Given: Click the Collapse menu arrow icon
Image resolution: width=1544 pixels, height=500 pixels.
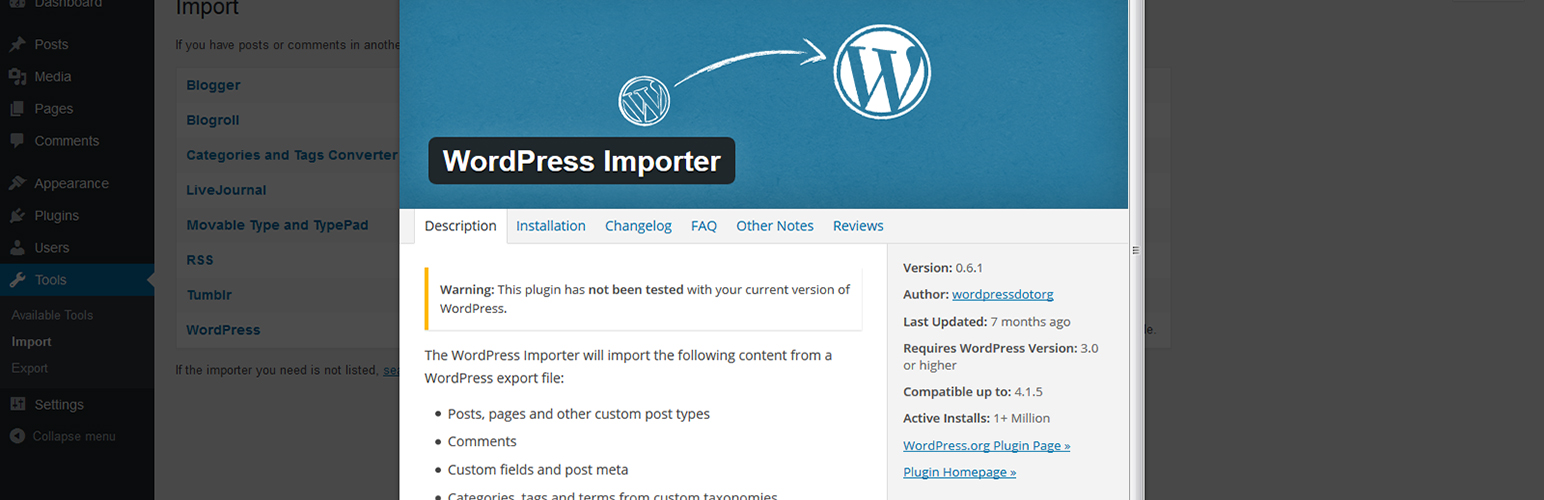Looking at the screenshot, I should coord(17,436).
